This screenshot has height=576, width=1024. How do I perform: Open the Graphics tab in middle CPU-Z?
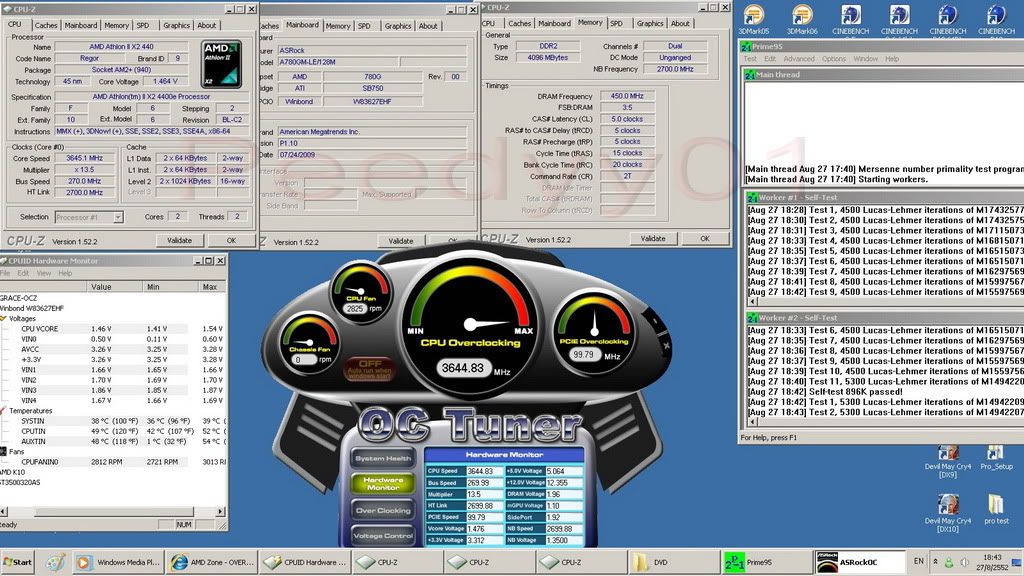[x=398, y=26]
